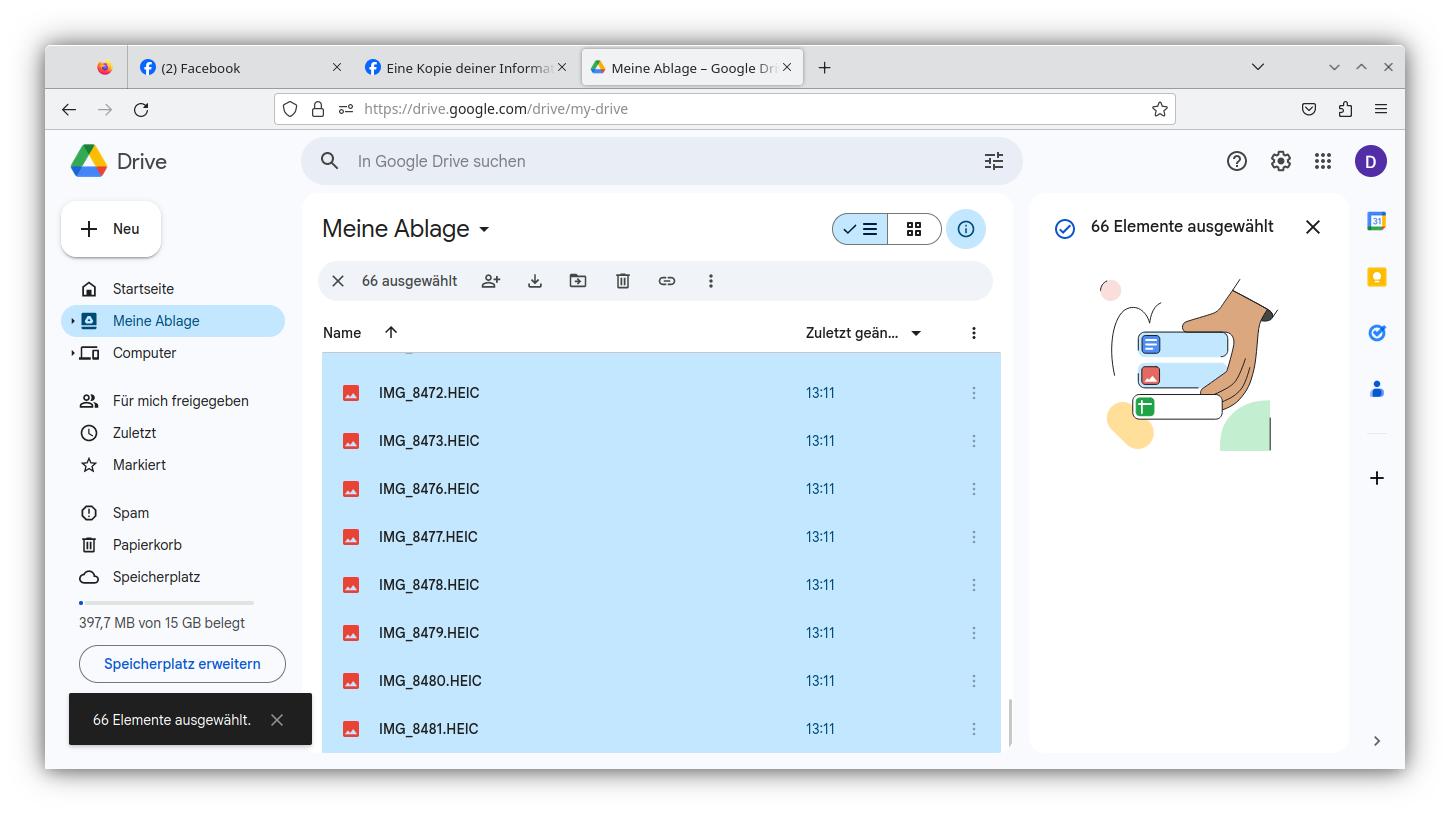Download the selected files
This screenshot has width=1450, height=814.
pyautogui.click(x=535, y=281)
